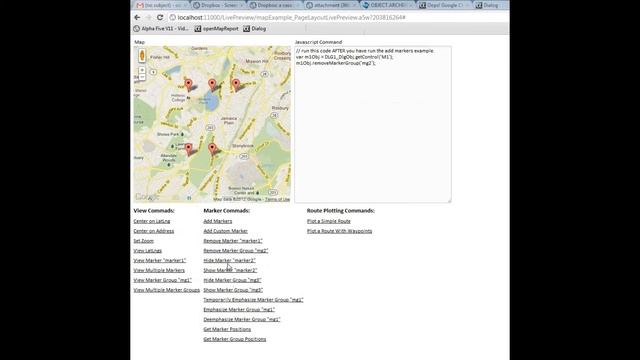Click the Add Custom Marker link
This screenshot has height=360, width=640.
[225, 231]
